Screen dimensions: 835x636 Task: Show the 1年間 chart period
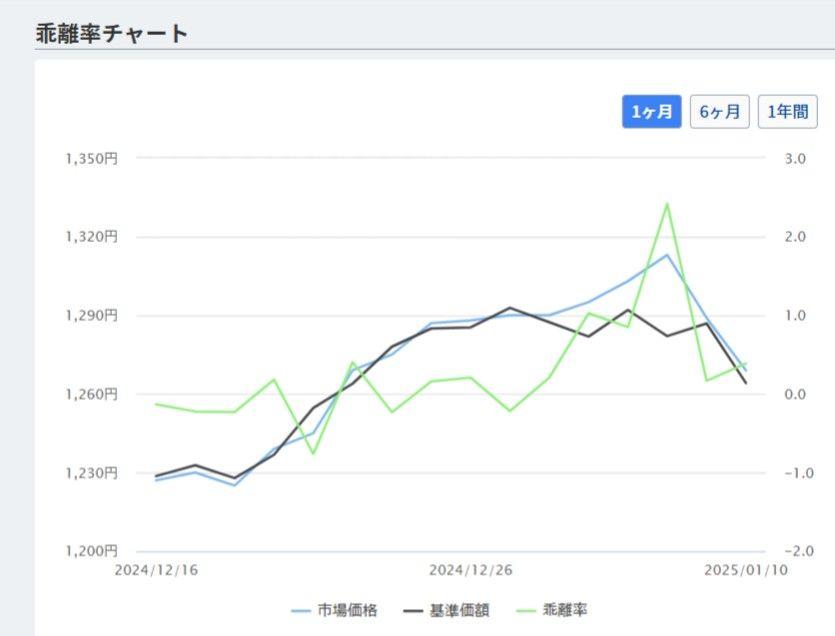(787, 111)
